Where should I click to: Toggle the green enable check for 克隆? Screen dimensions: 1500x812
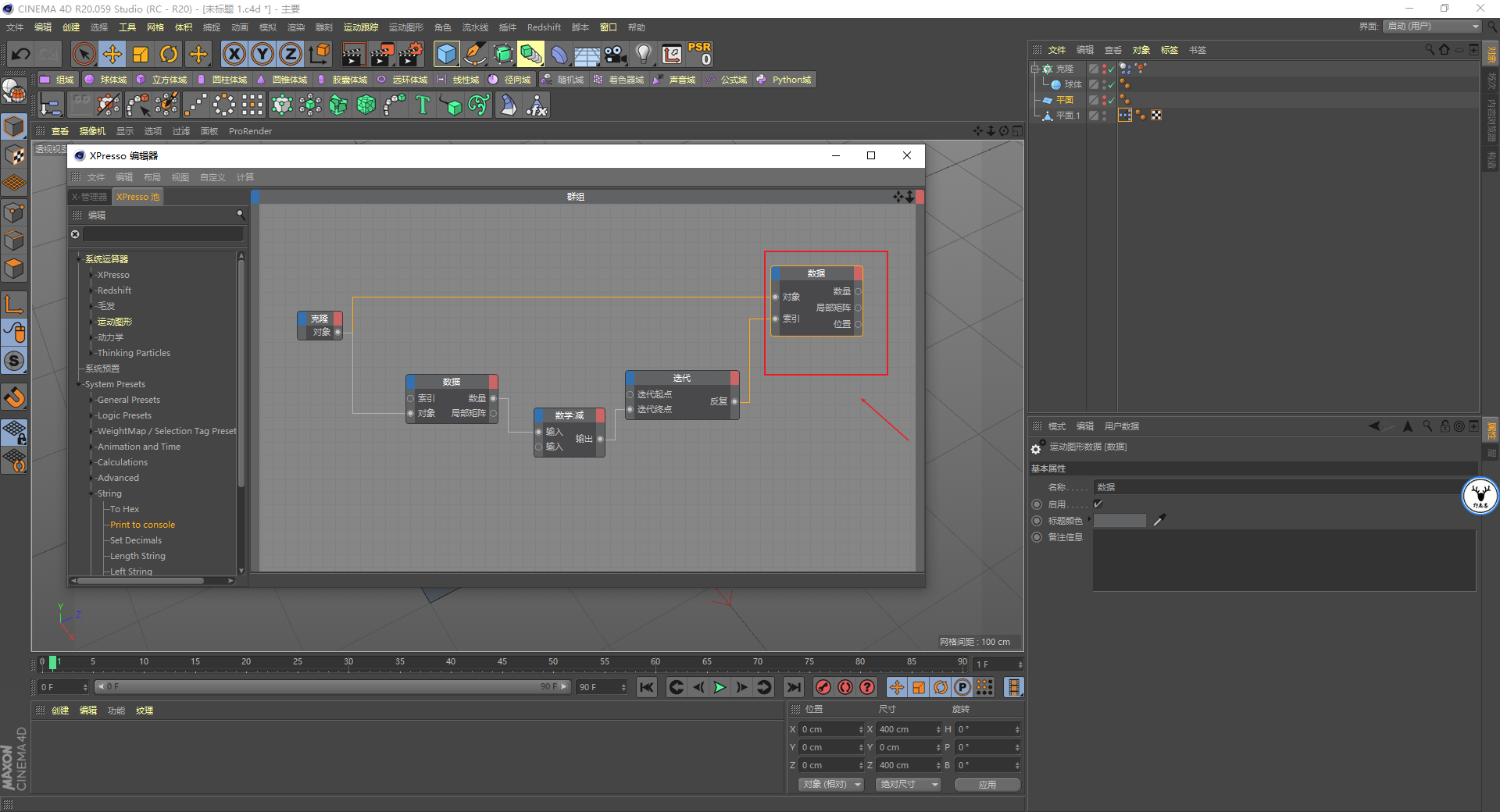[x=1111, y=69]
